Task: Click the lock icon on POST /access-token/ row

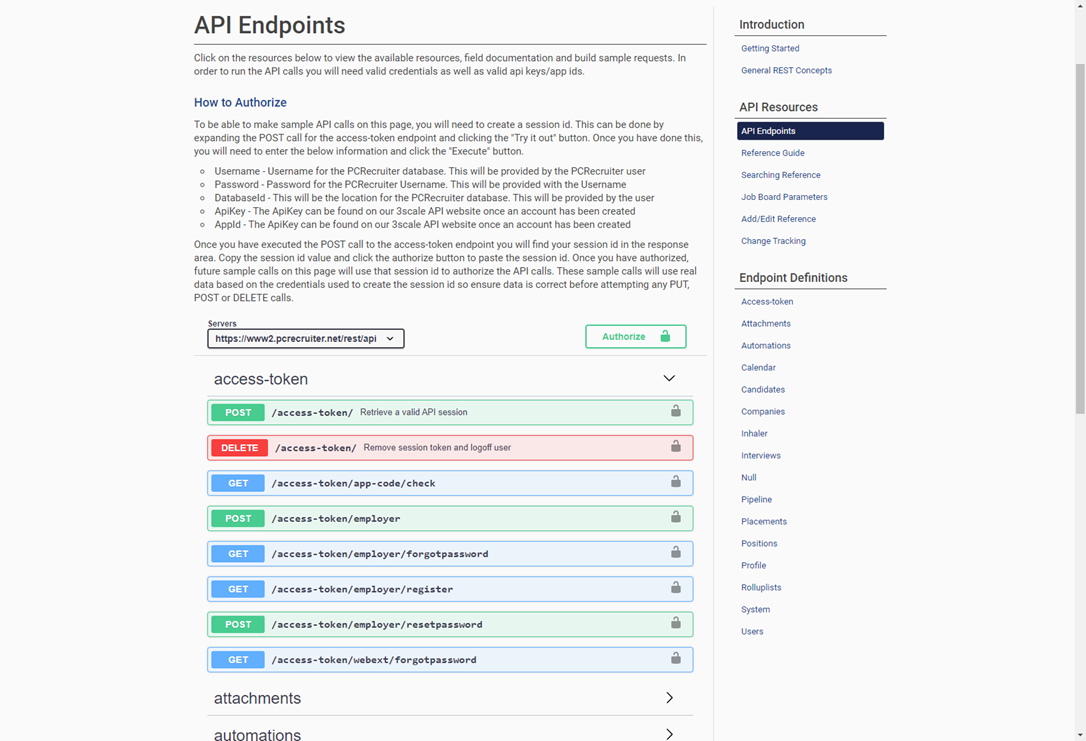Action: click(x=676, y=412)
